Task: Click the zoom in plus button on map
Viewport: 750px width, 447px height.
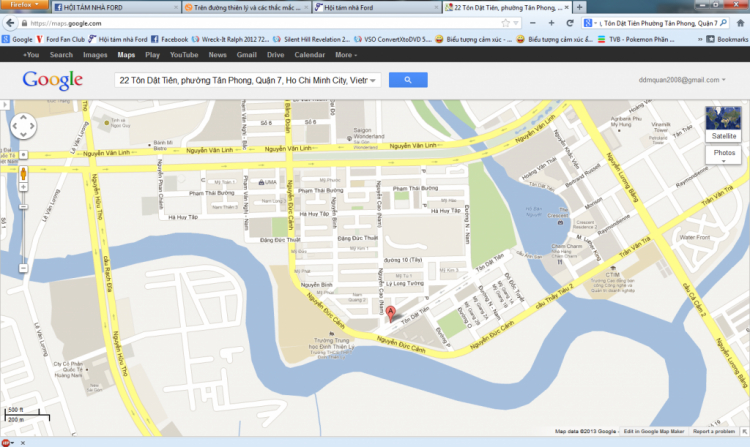Action: pyautogui.click(x=23, y=187)
